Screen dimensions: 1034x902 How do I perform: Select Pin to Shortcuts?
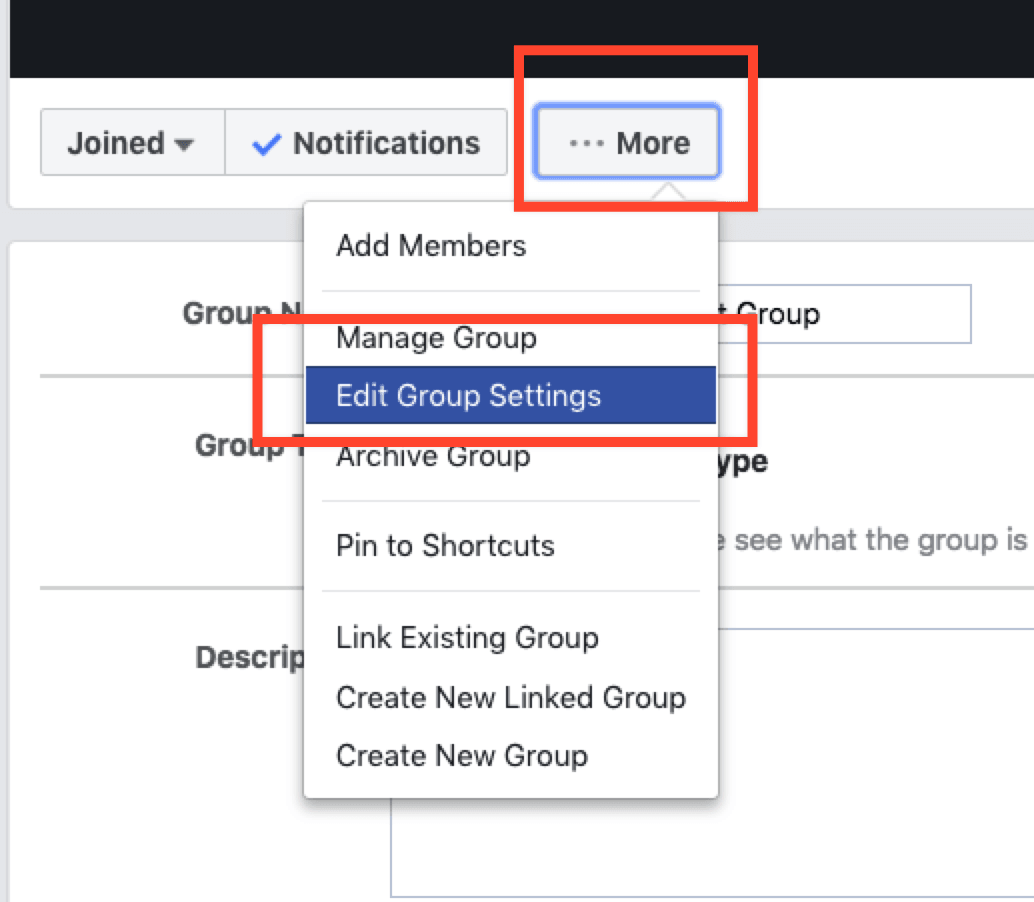510,546
